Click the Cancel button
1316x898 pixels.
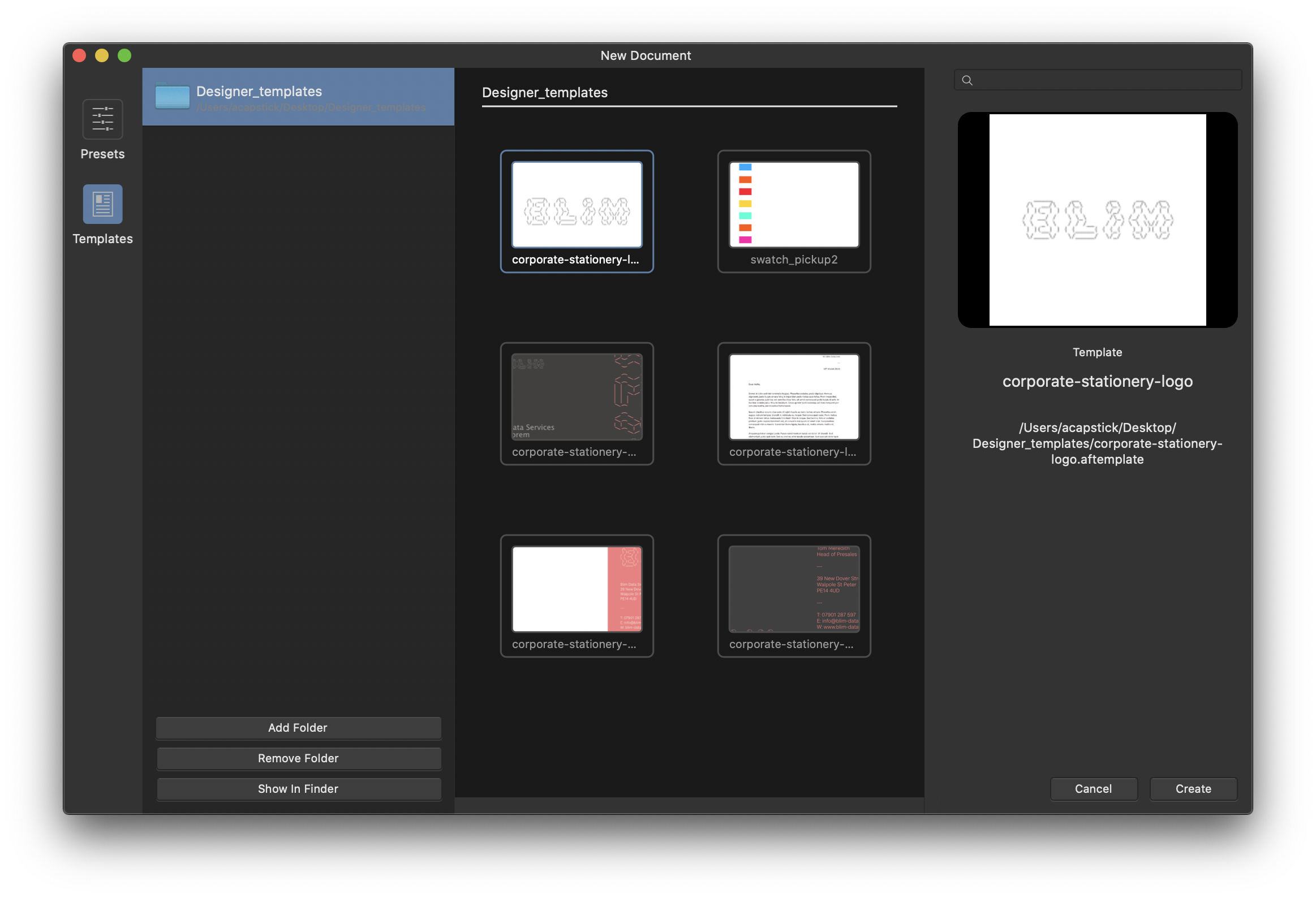tap(1092, 789)
